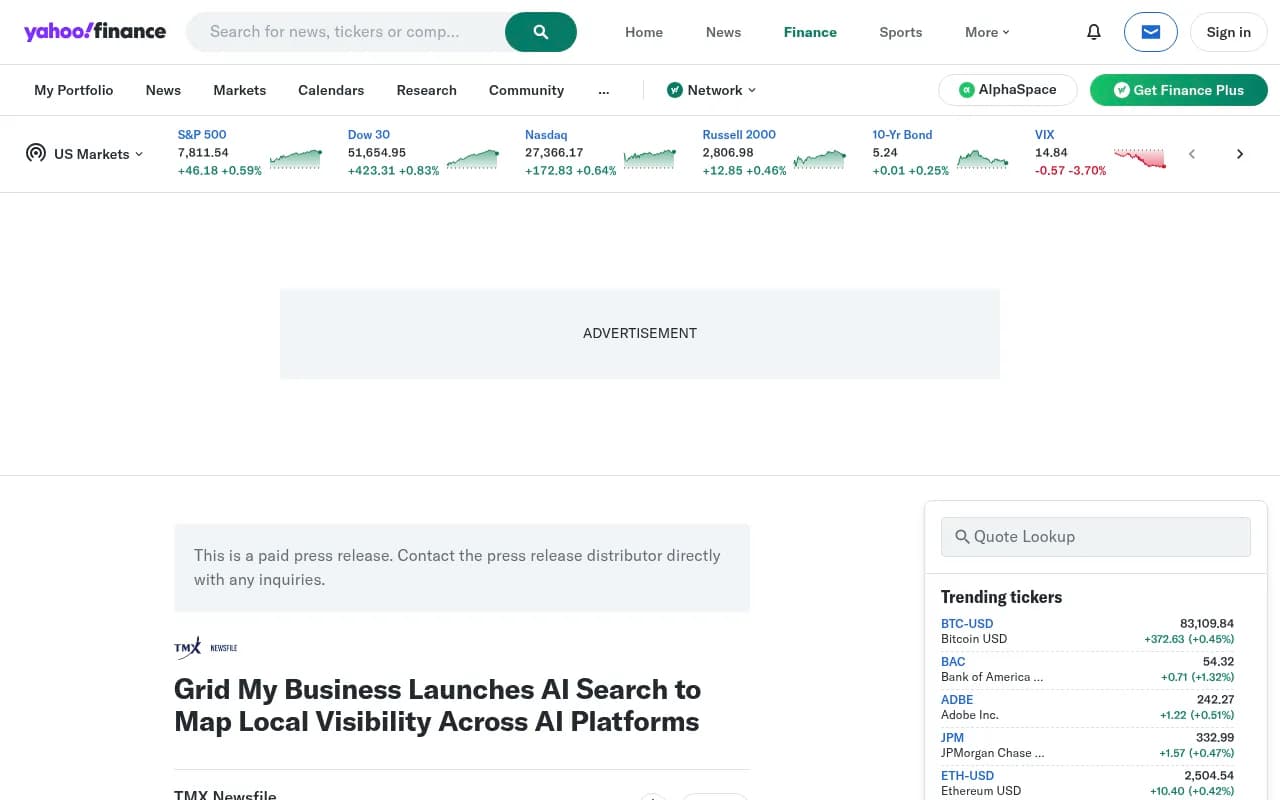1280x800 pixels.
Task: Click the red VIX sparkline chart
Action: tap(1140, 159)
